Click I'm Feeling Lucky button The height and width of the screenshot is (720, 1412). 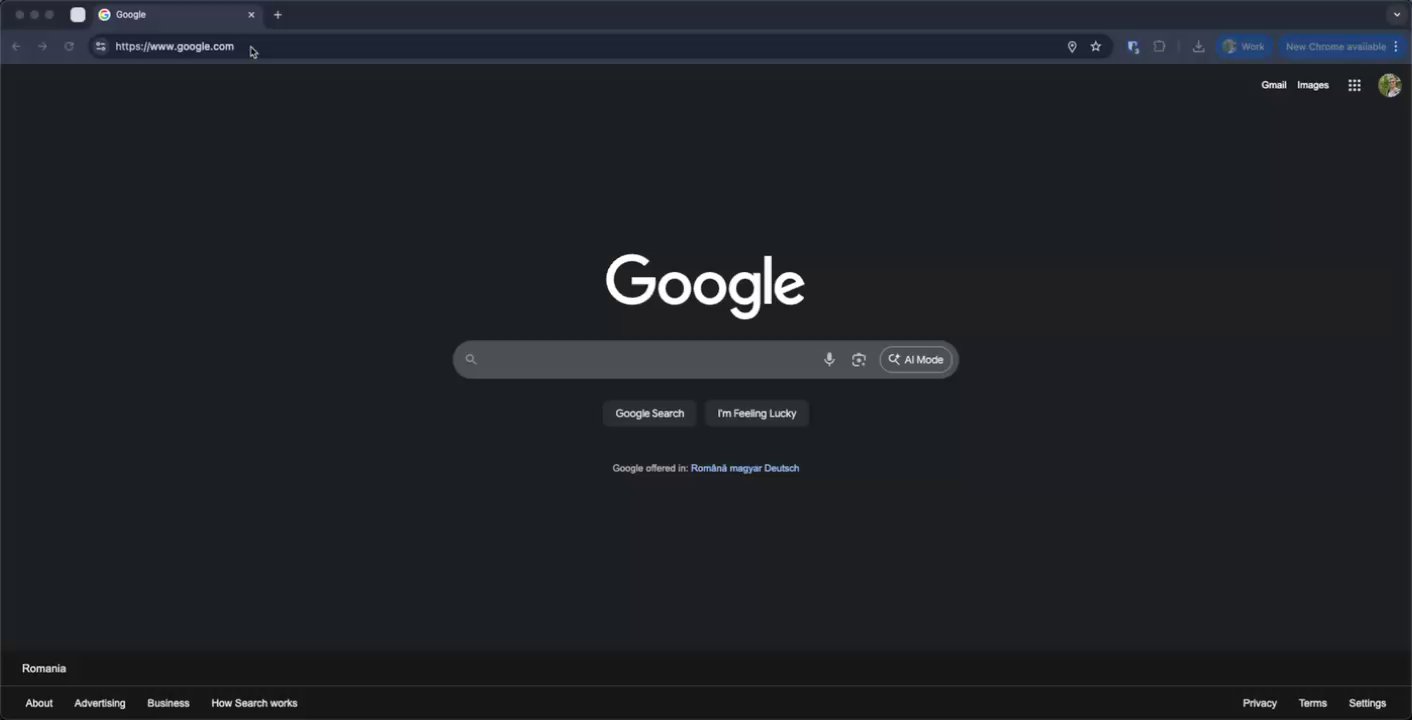click(757, 413)
